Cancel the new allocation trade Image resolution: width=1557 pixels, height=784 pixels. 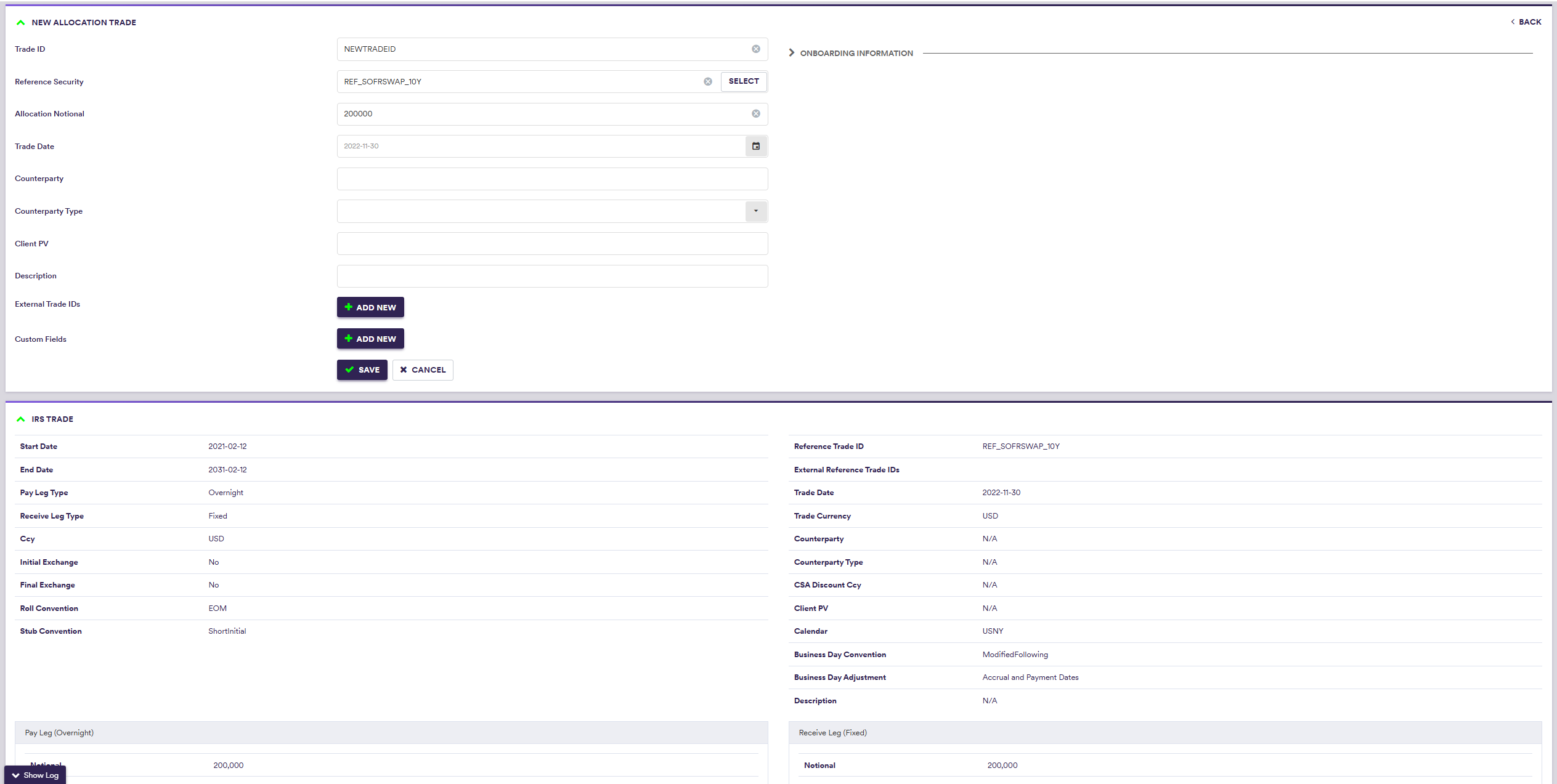[x=422, y=370]
